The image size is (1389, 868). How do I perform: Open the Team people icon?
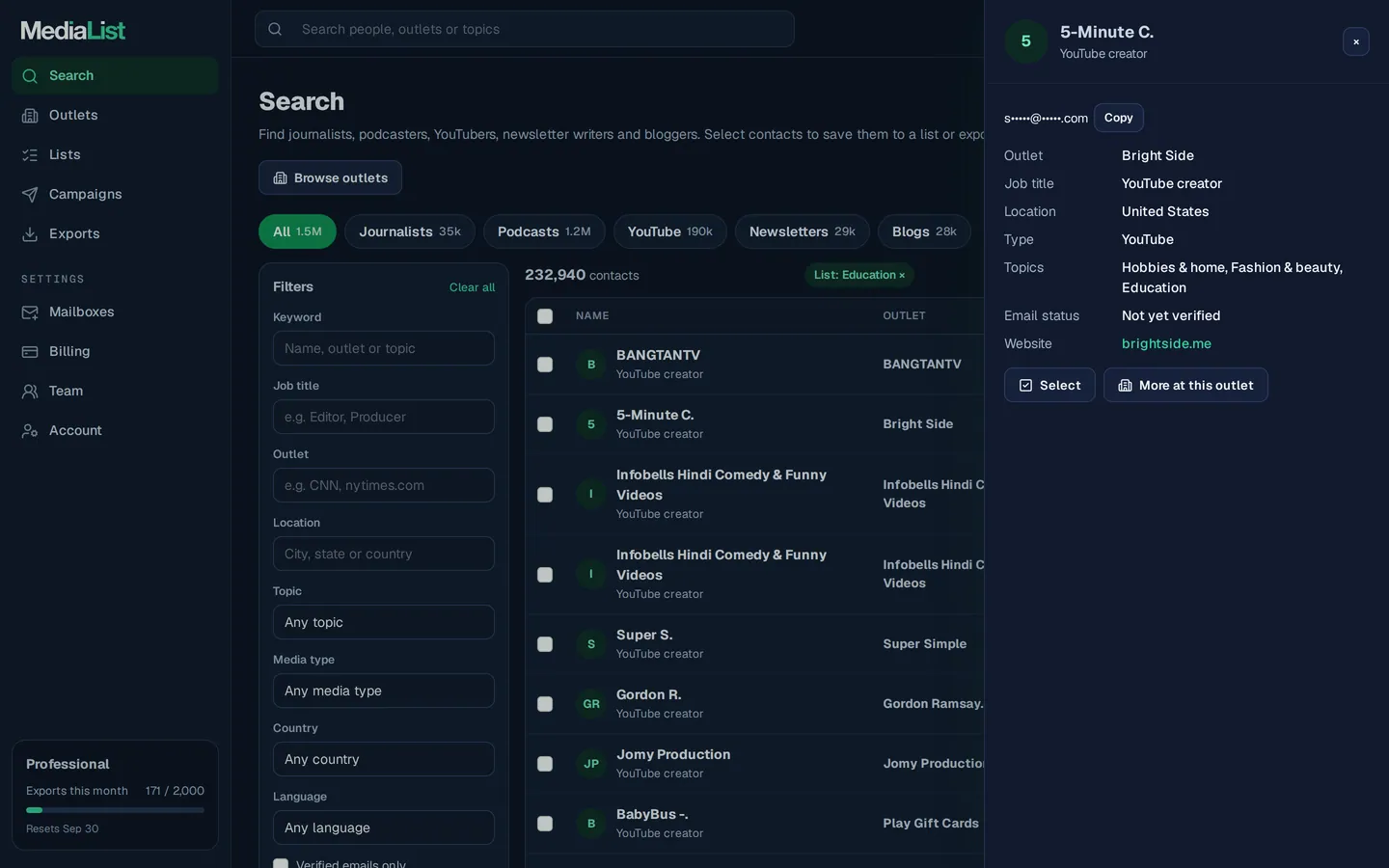[x=30, y=391]
